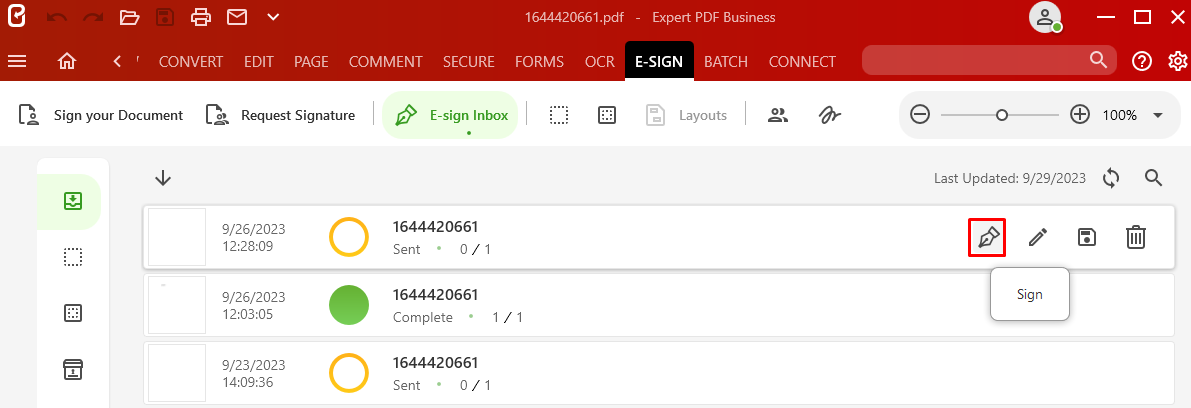Search the inbox with the magnifier icon
This screenshot has width=1191, height=408.
tap(1153, 179)
